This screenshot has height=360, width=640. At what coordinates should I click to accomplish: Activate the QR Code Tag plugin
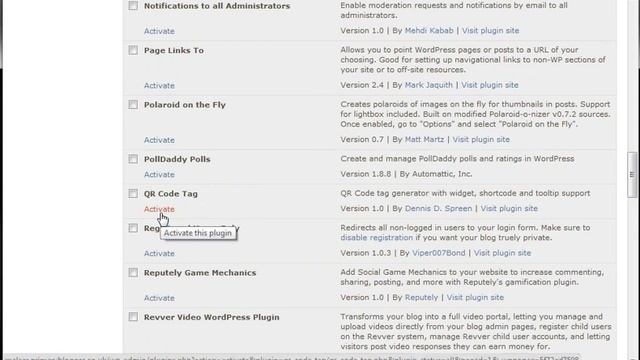click(159, 209)
